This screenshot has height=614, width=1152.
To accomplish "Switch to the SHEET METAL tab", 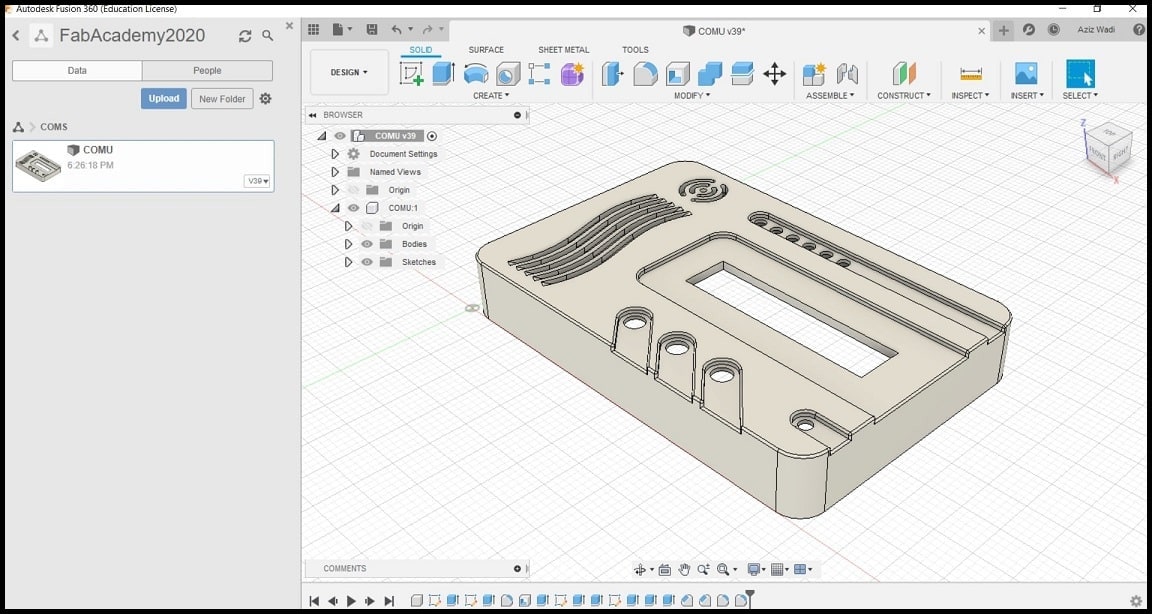I will click(563, 50).
